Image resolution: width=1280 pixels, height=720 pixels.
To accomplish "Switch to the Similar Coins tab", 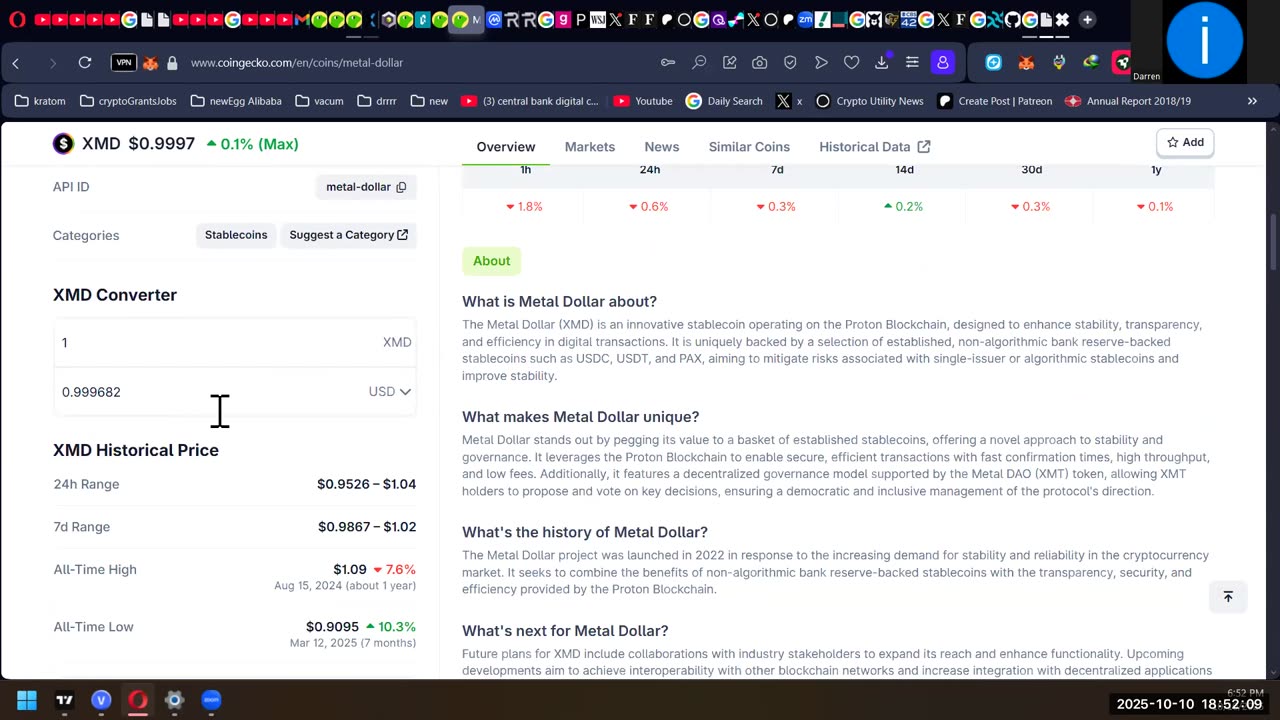I will (x=749, y=147).
